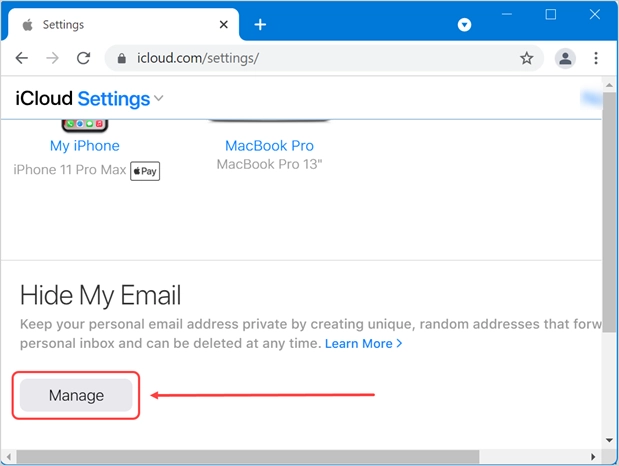Click the horizontal scrollbar right arrow
619x466 pixels.
coord(593,457)
